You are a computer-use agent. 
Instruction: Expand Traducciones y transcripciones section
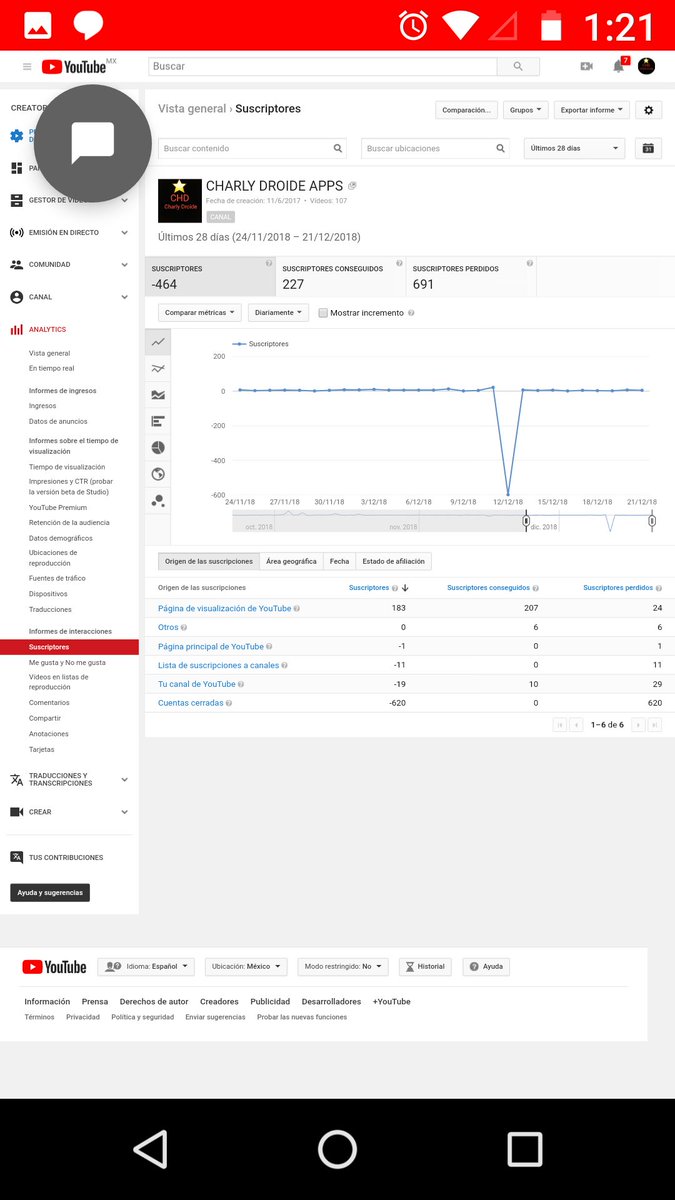69,779
